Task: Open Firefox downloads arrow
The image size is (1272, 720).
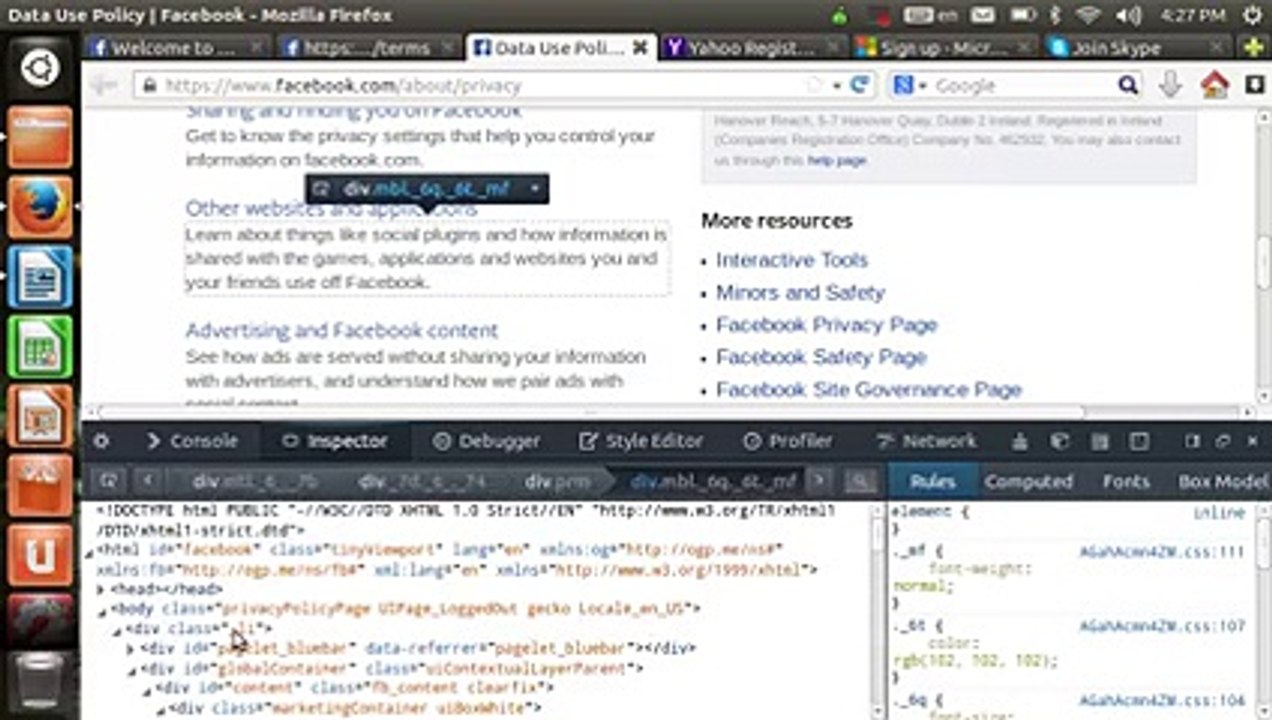Action: pyautogui.click(x=1170, y=85)
